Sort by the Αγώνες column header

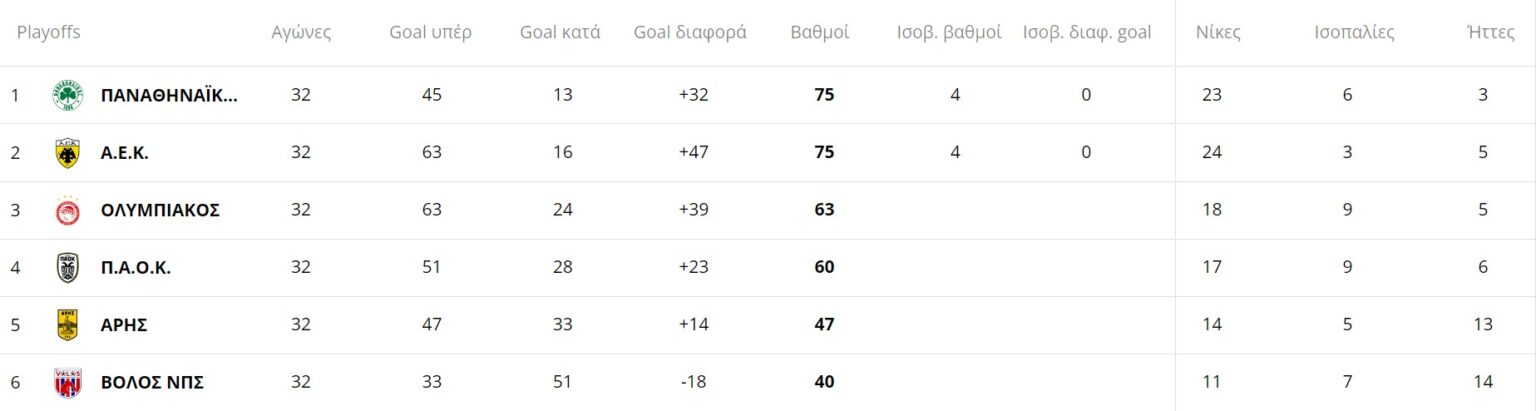[301, 32]
